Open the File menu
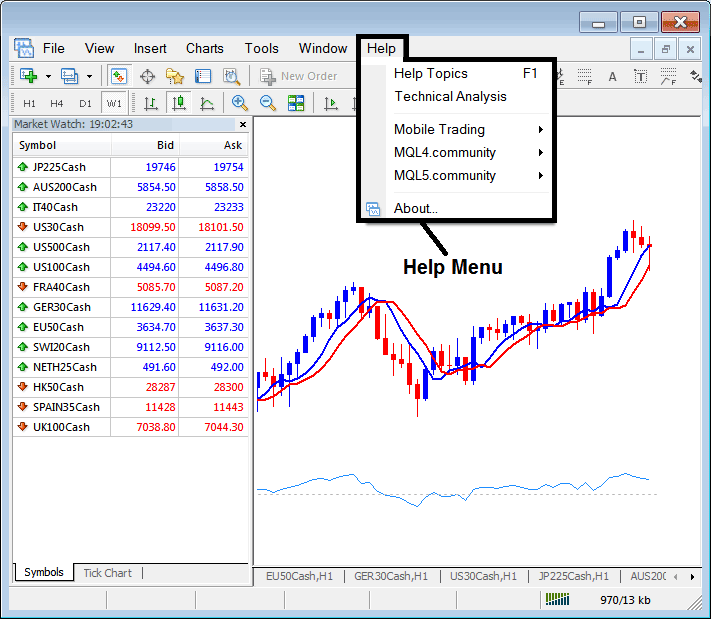Image resolution: width=711 pixels, height=619 pixels. coord(54,49)
